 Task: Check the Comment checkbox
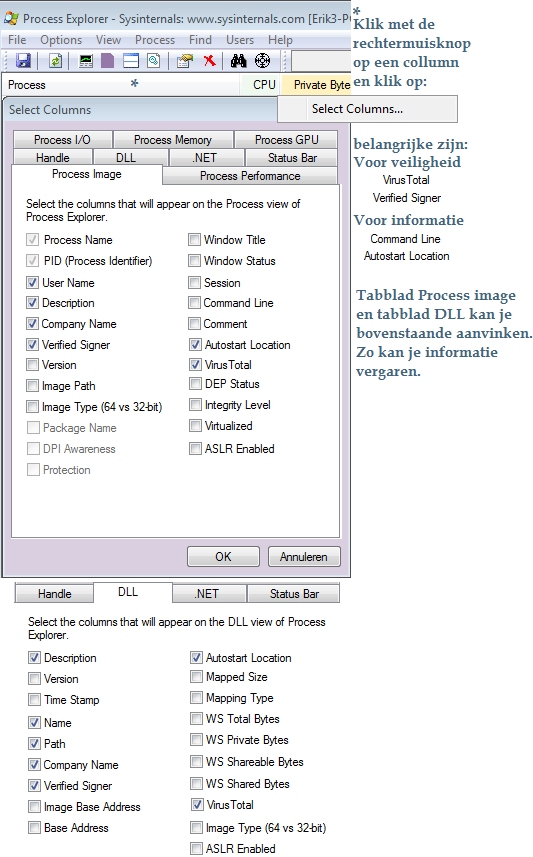pyautogui.click(x=194, y=324)
